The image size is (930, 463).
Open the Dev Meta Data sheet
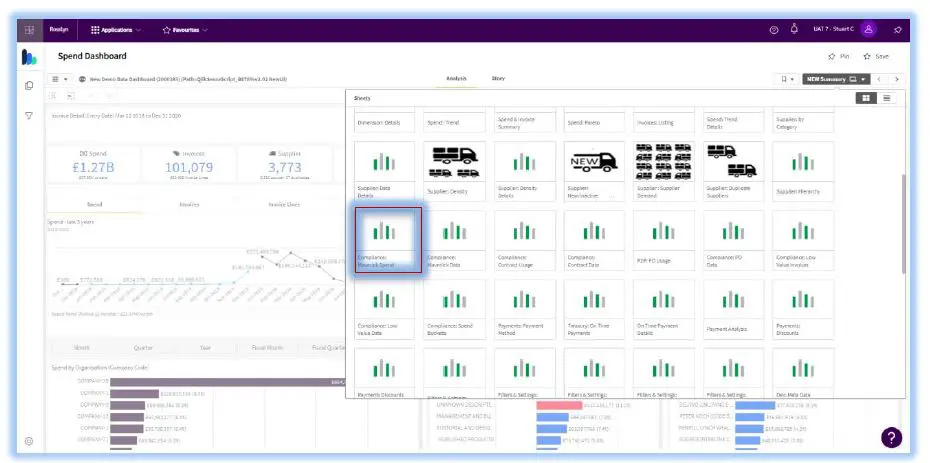[803, 373]
